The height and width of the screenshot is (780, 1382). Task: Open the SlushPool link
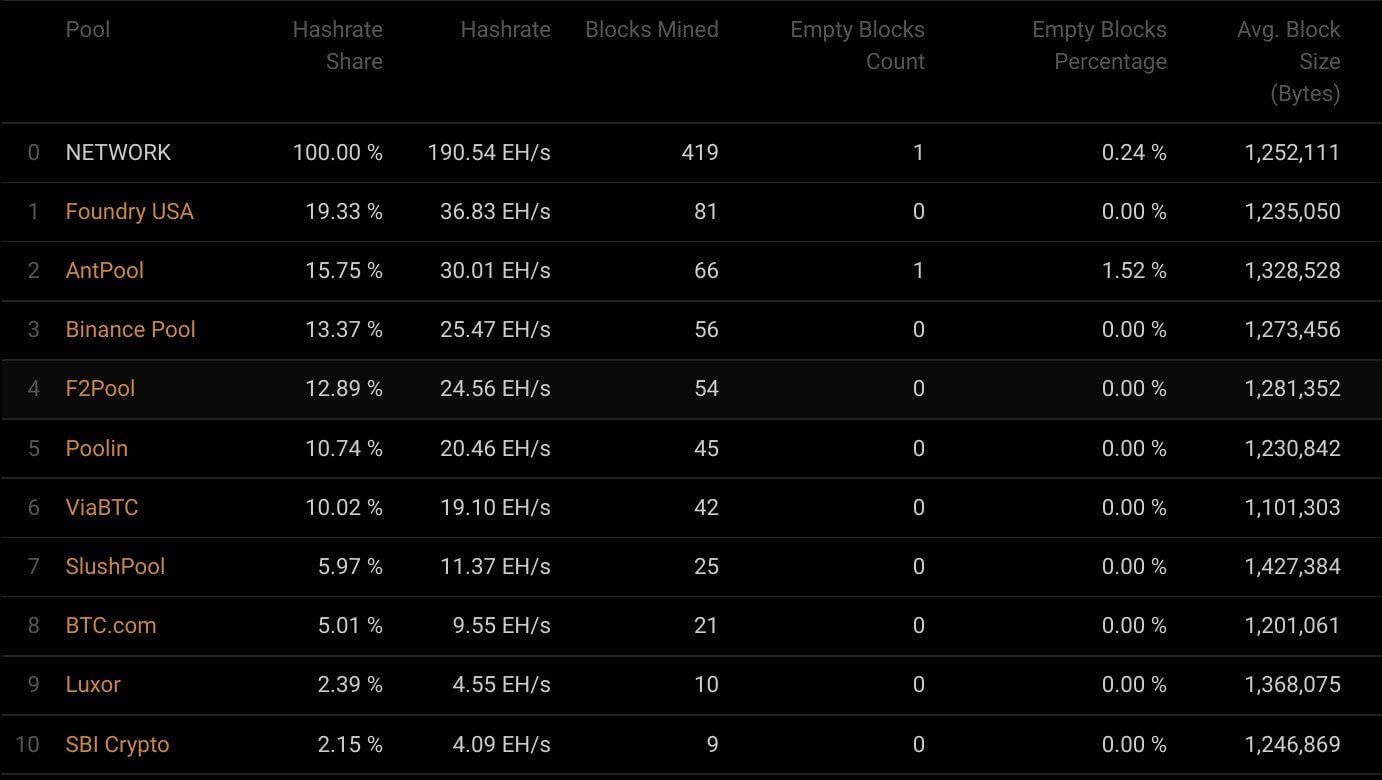click(x=115, y=566)
